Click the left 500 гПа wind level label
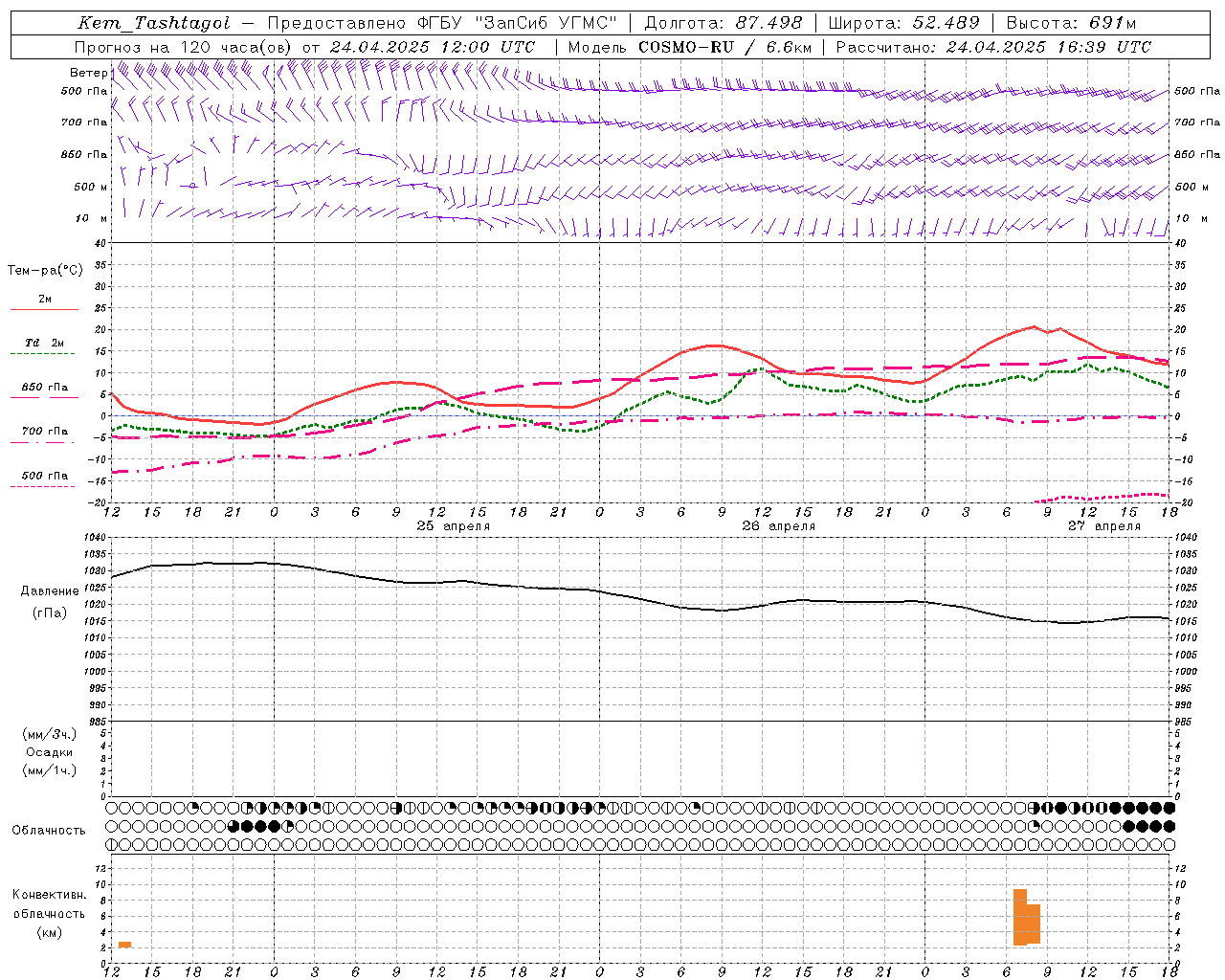This screenshot has height=980, width=1225. (84, 91)
